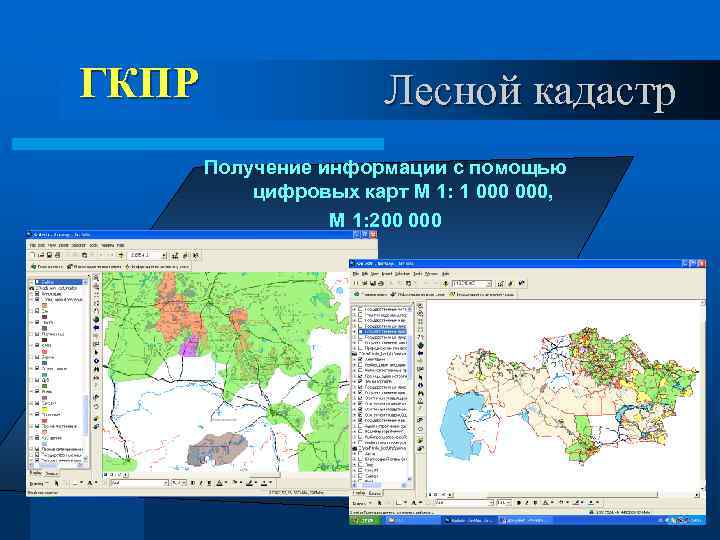720x540 pixels.
Task: Open Selection menu in left ArcMap window
Action: point(79,245)
